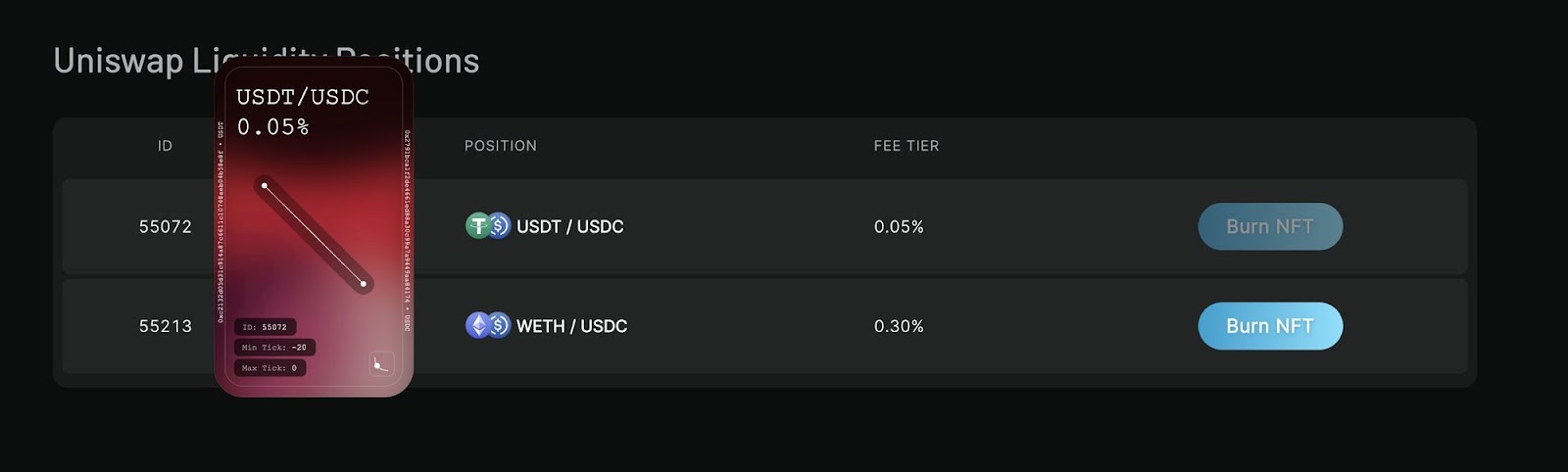
Task: Click the Min Tick -20 badge on card
Action: [274, 348]
